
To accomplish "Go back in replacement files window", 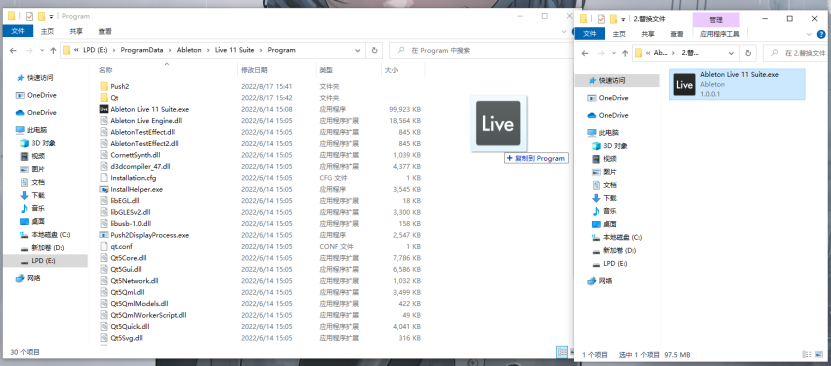I will point(585,53).
